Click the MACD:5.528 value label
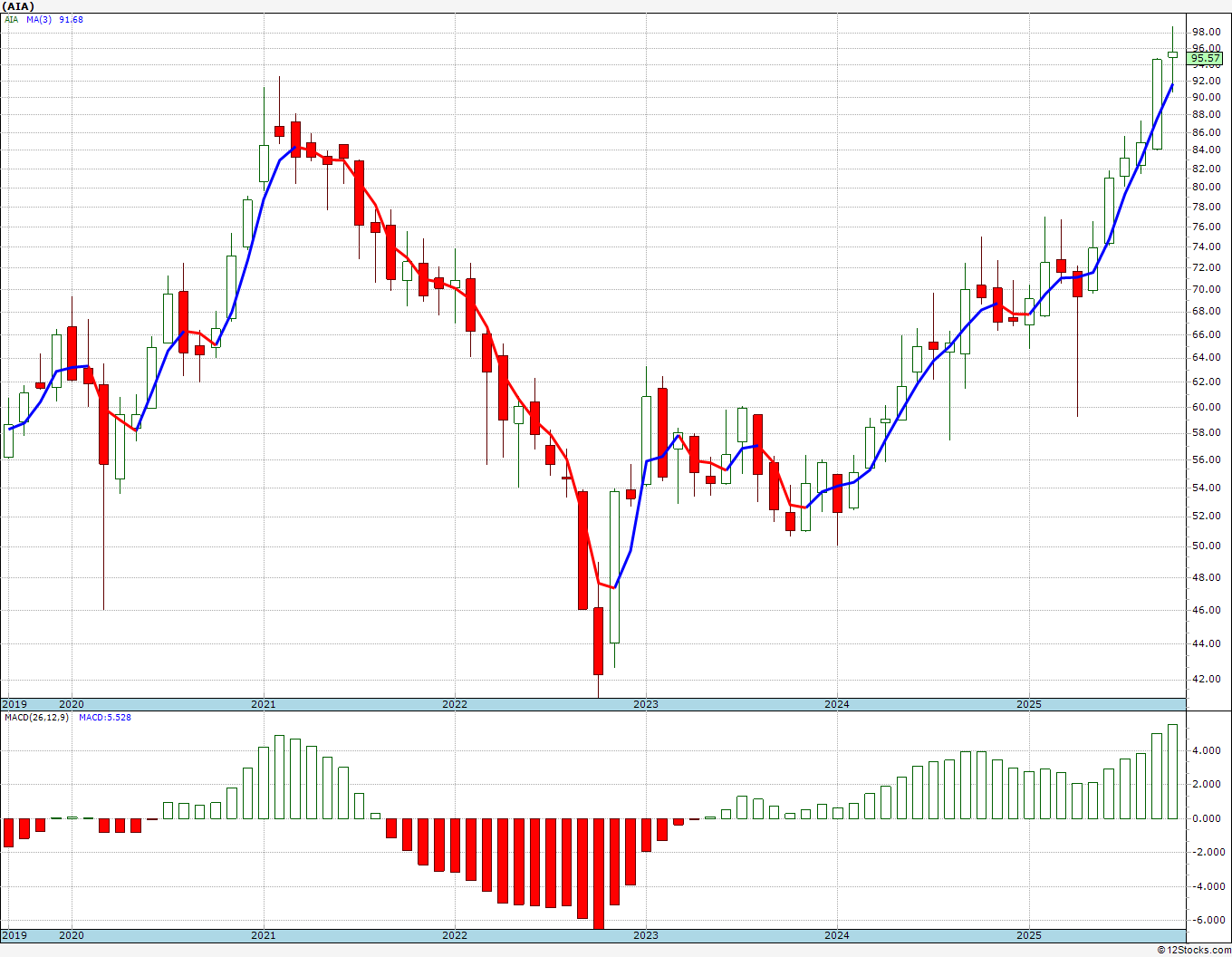The width and height of the screenshot is (1232, 957). (104, 718)
